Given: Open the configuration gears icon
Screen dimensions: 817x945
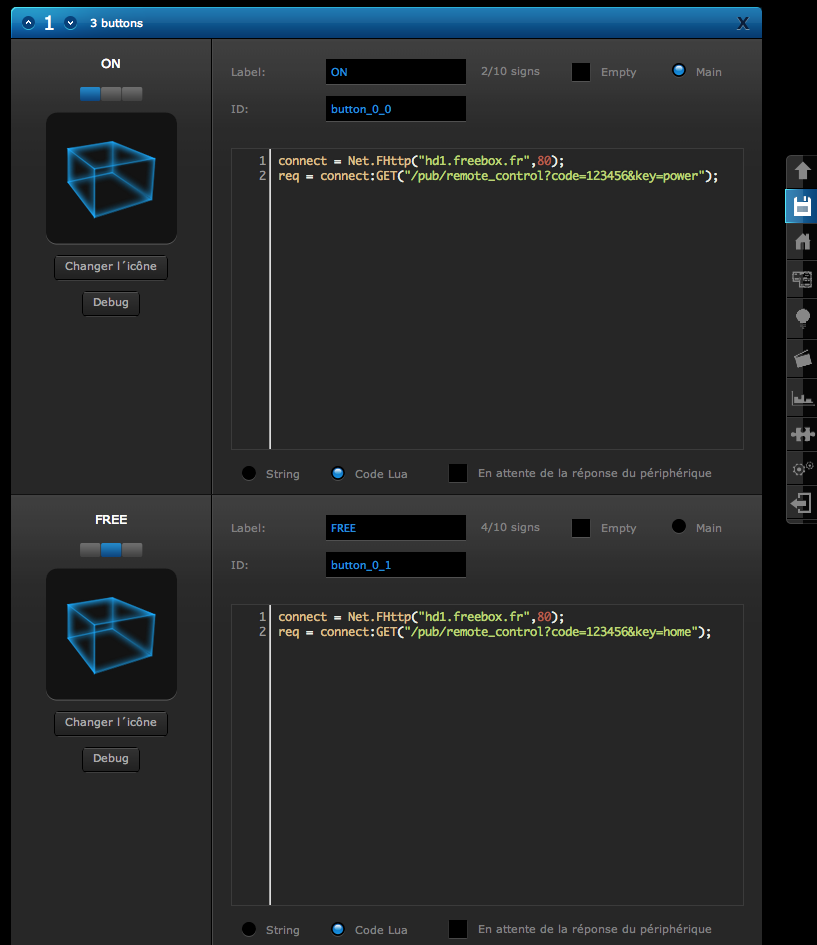Looking at the screenshot, I should (801, 468).
